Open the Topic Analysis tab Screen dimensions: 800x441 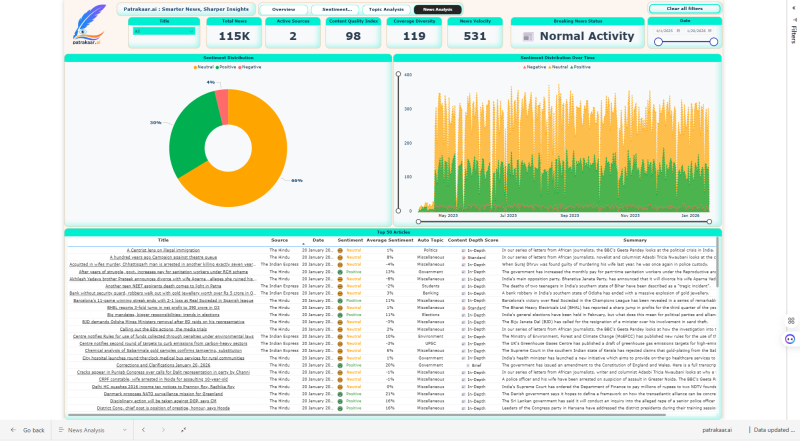click(x=386, y=9)
